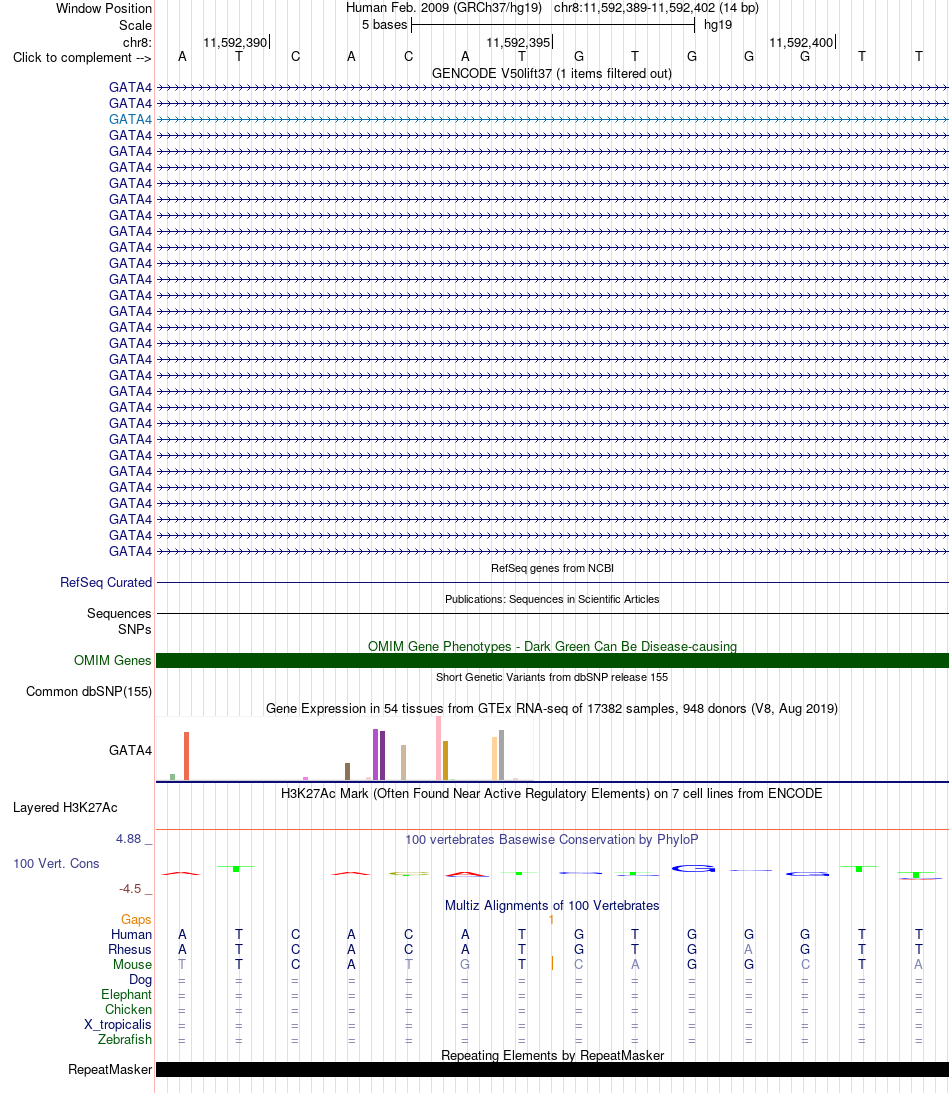The image size is (950, 1093).
Task: Click the orange '1' gap marker in Gaps row
Action: (x=551, y=919)
